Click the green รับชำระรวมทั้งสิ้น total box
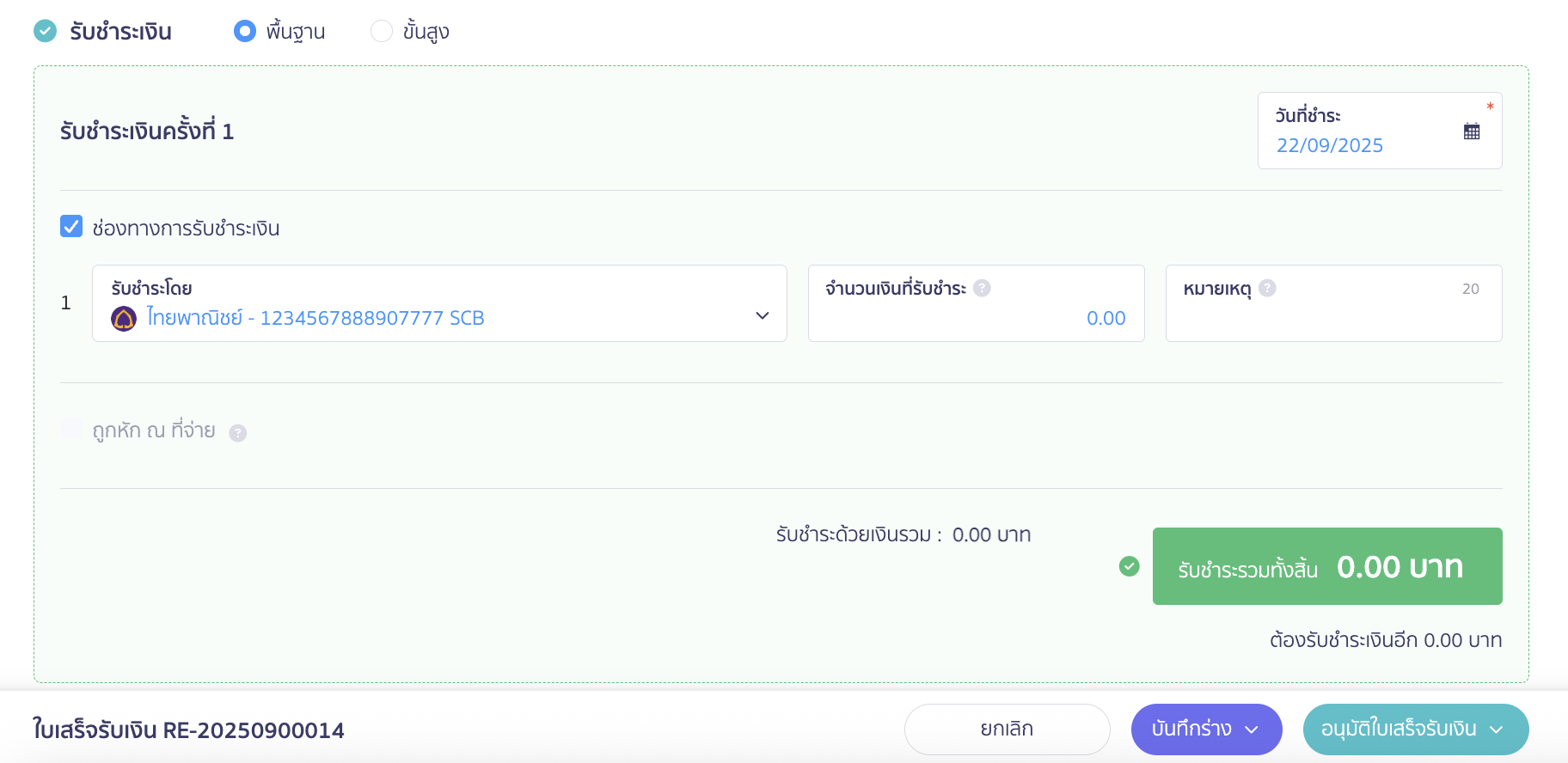Screen dimensions: 1568x763 point(1326,566)
